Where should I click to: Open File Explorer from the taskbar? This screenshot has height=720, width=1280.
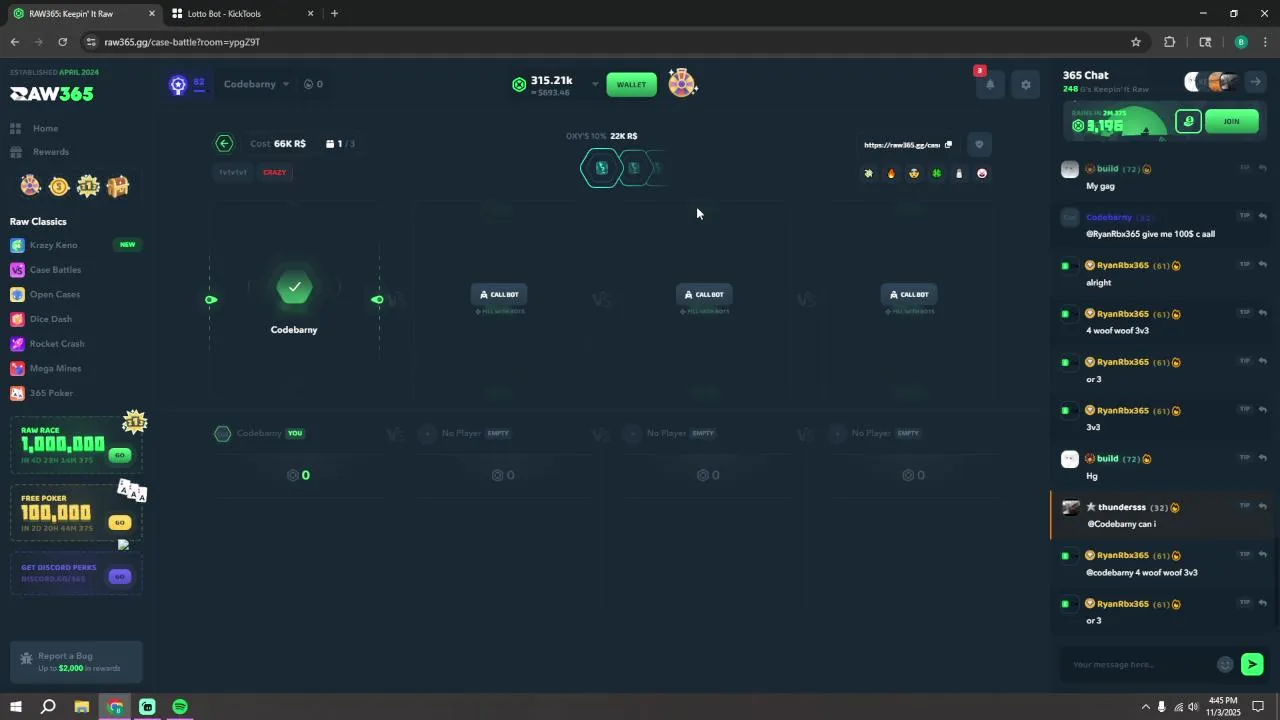82,707
